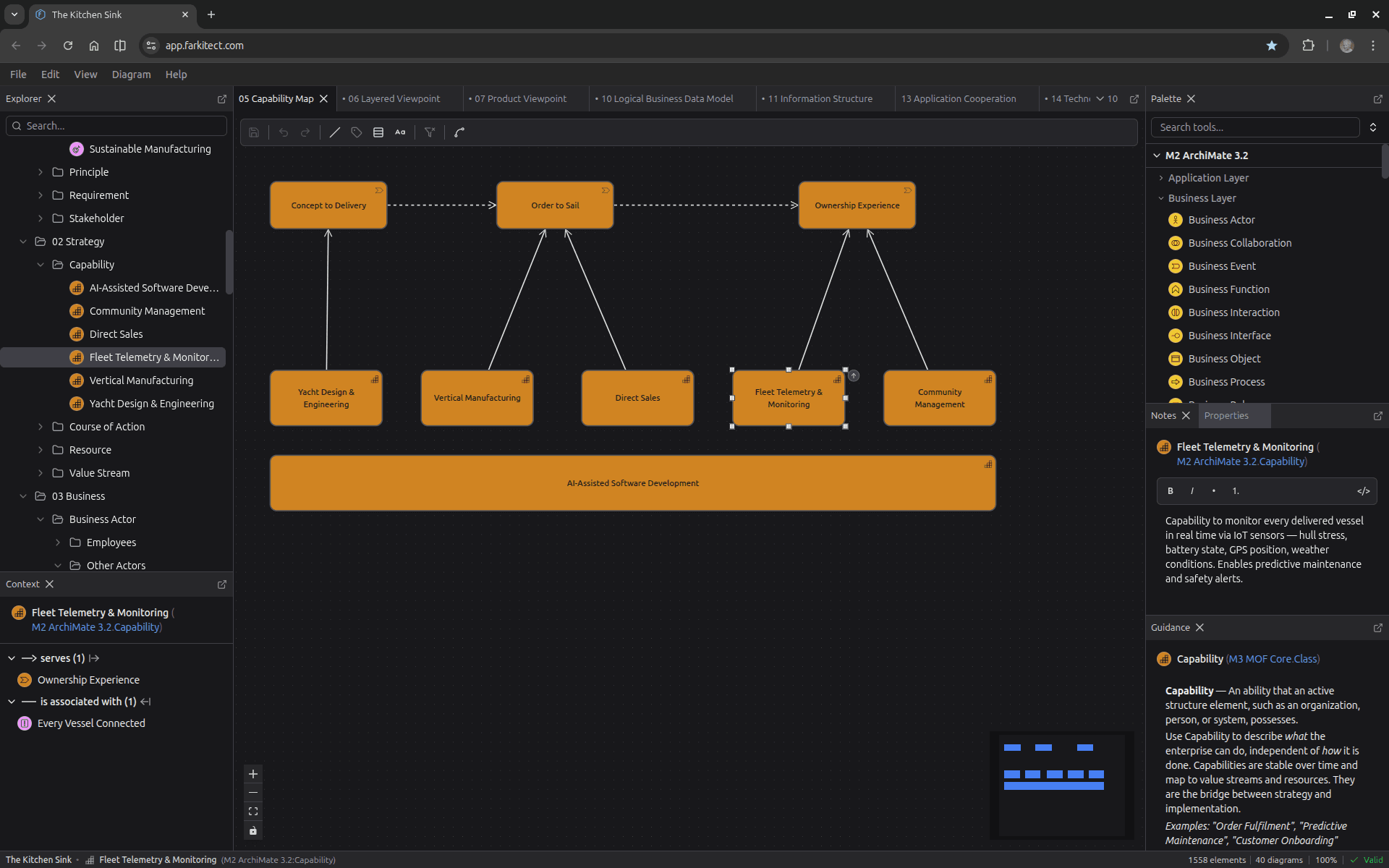Click the redo toolbar icon
The height and width of the screenshot is (868, 1389).
305,132
